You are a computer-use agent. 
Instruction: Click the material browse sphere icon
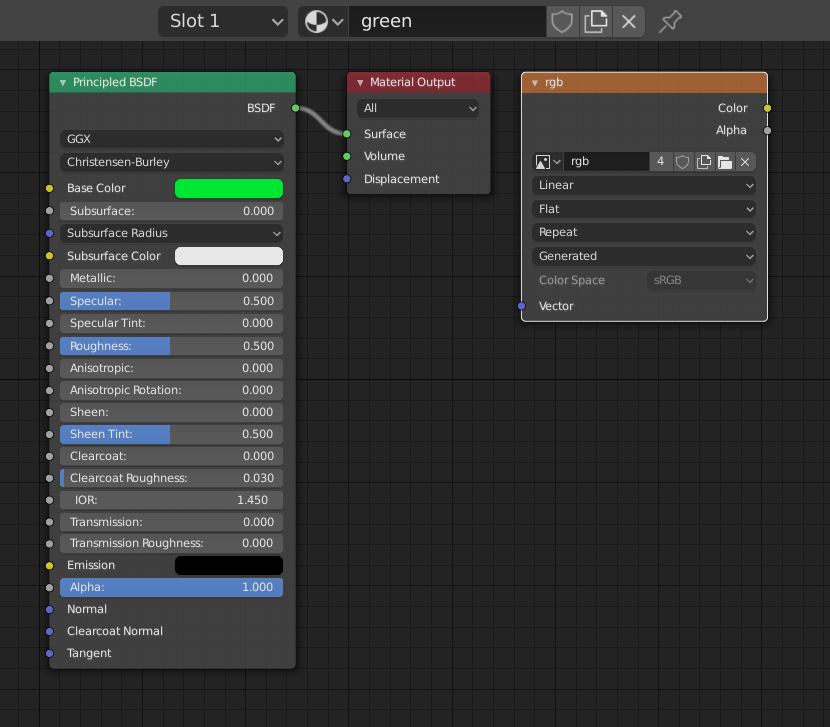pos(322,21)
